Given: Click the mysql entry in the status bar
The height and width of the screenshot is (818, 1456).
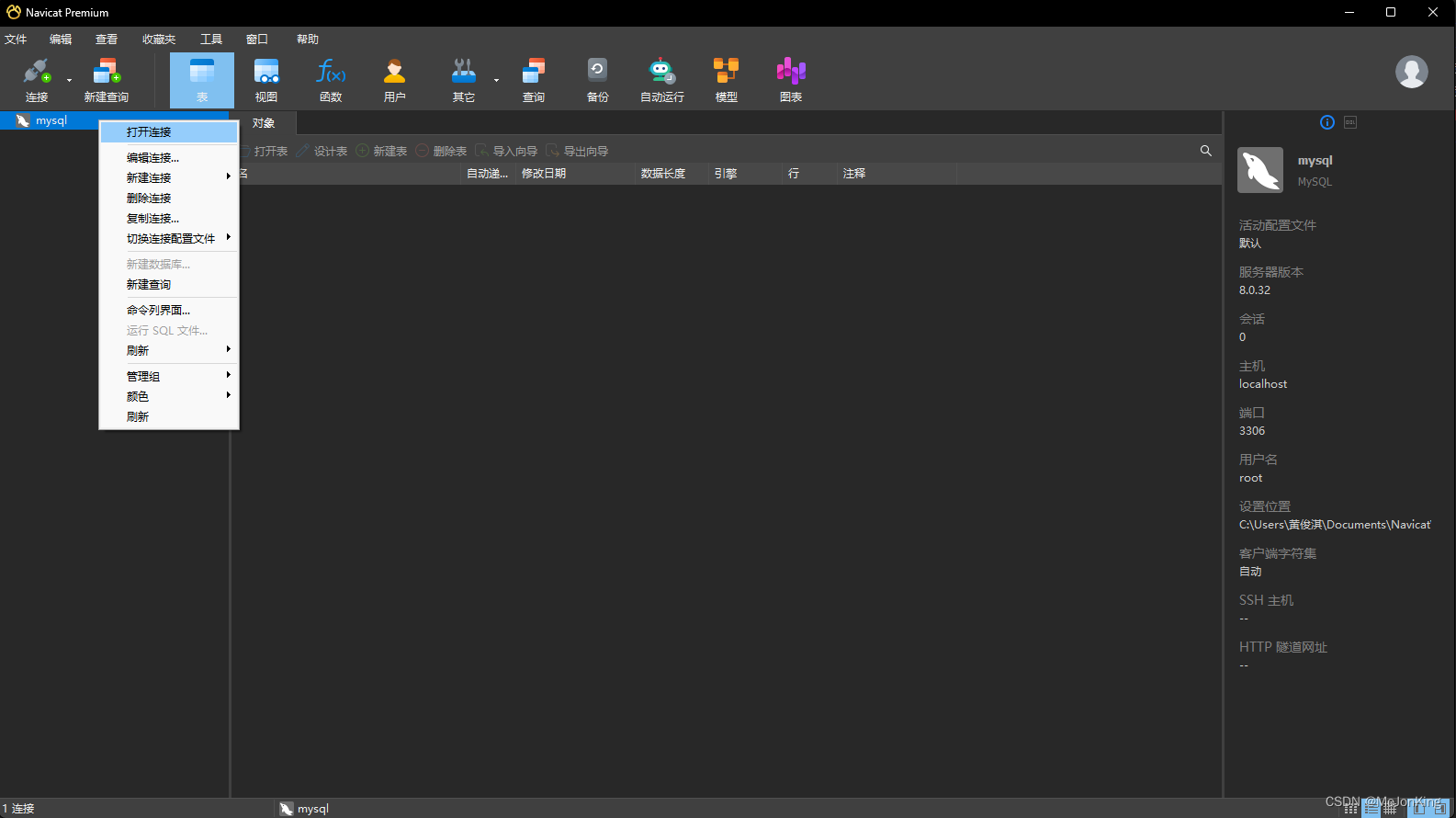Looking at the screenshot, I should [x=304, y=809].
